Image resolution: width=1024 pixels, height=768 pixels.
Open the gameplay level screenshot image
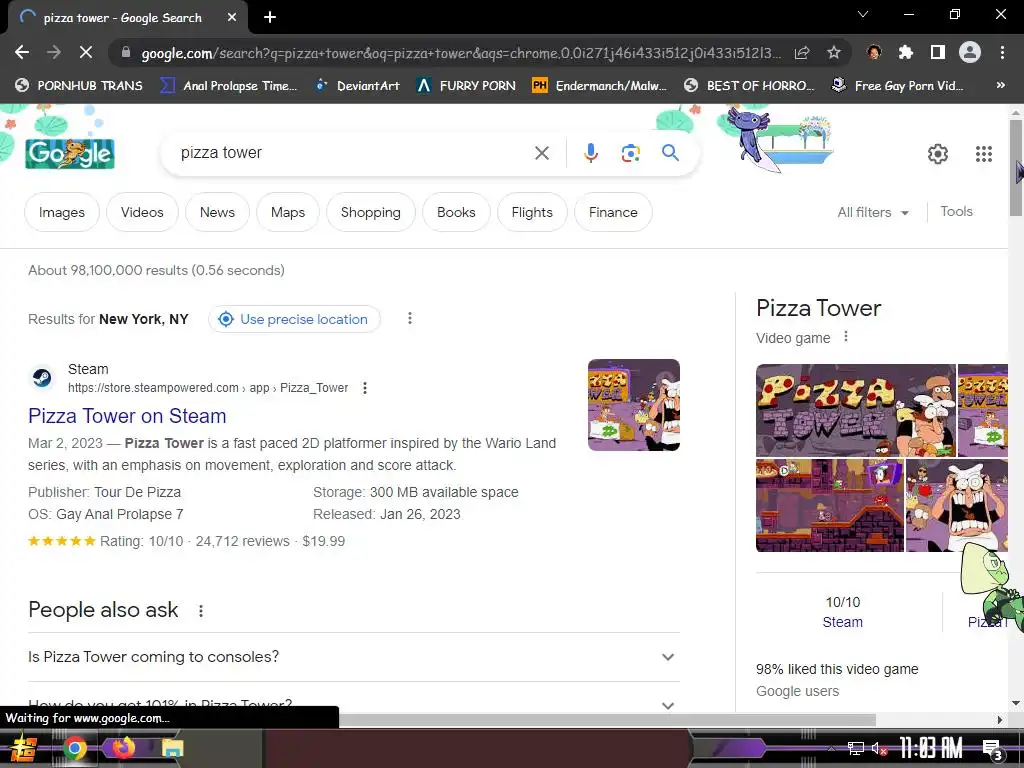(x=829, y=505)
